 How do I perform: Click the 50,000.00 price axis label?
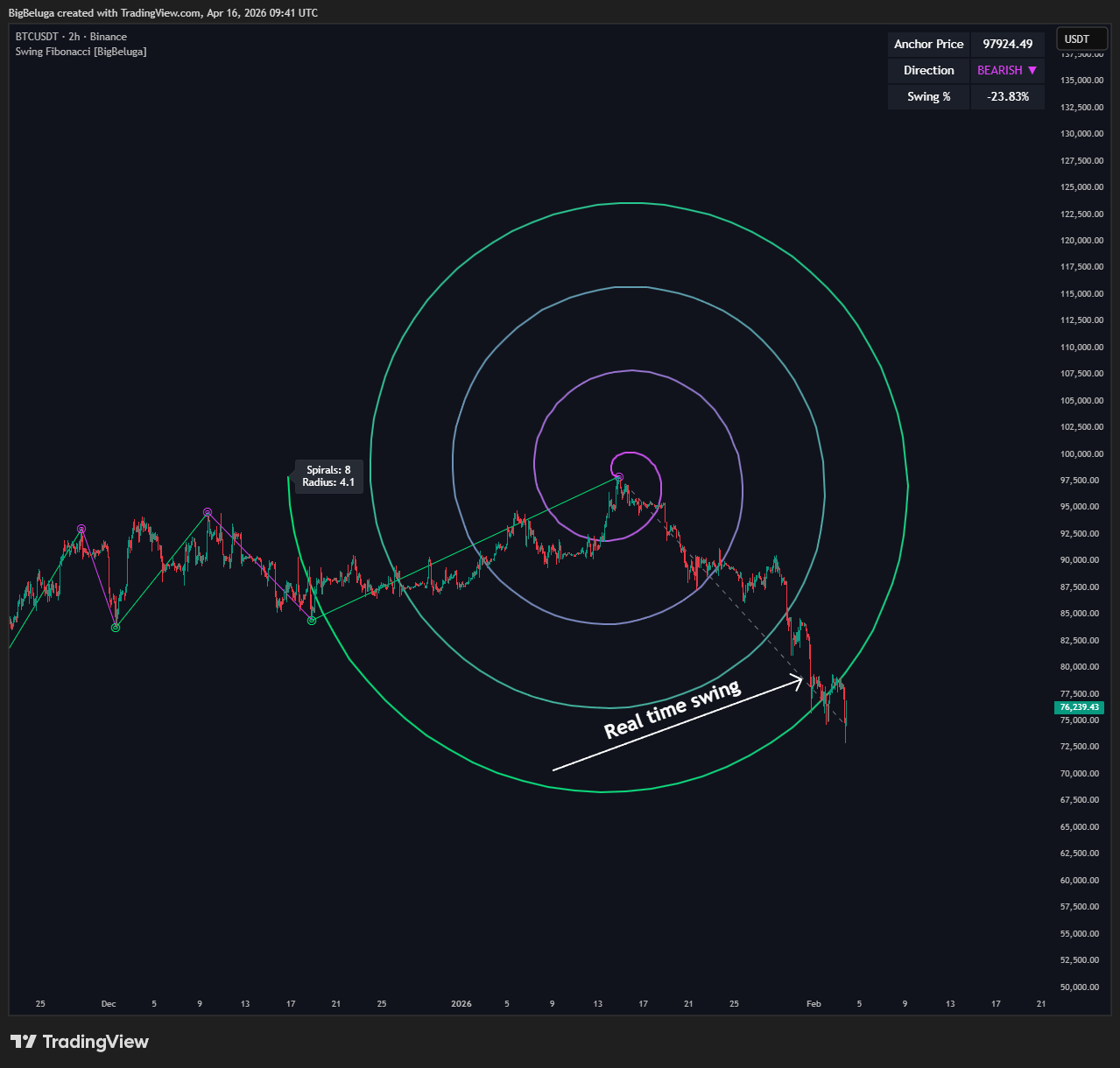1081,987
